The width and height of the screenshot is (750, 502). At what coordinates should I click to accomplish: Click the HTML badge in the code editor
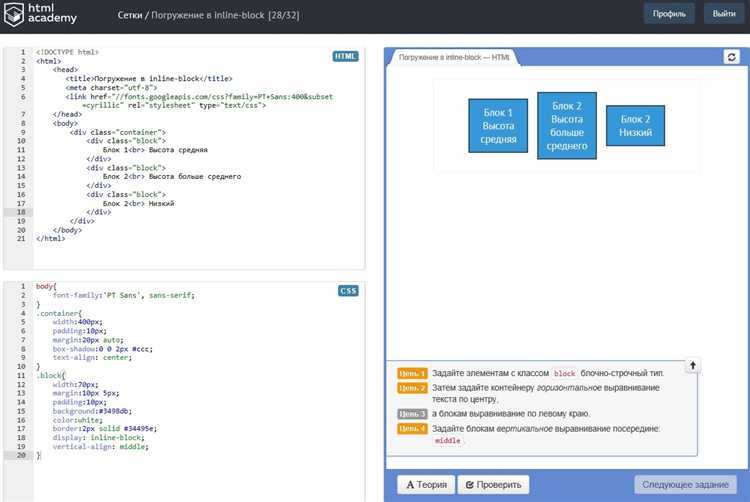pyautogui.click(x=346, y=56)
